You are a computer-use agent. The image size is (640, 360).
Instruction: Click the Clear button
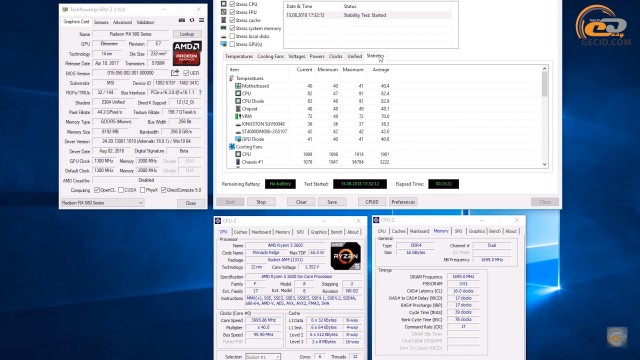[x=301, y=202]
